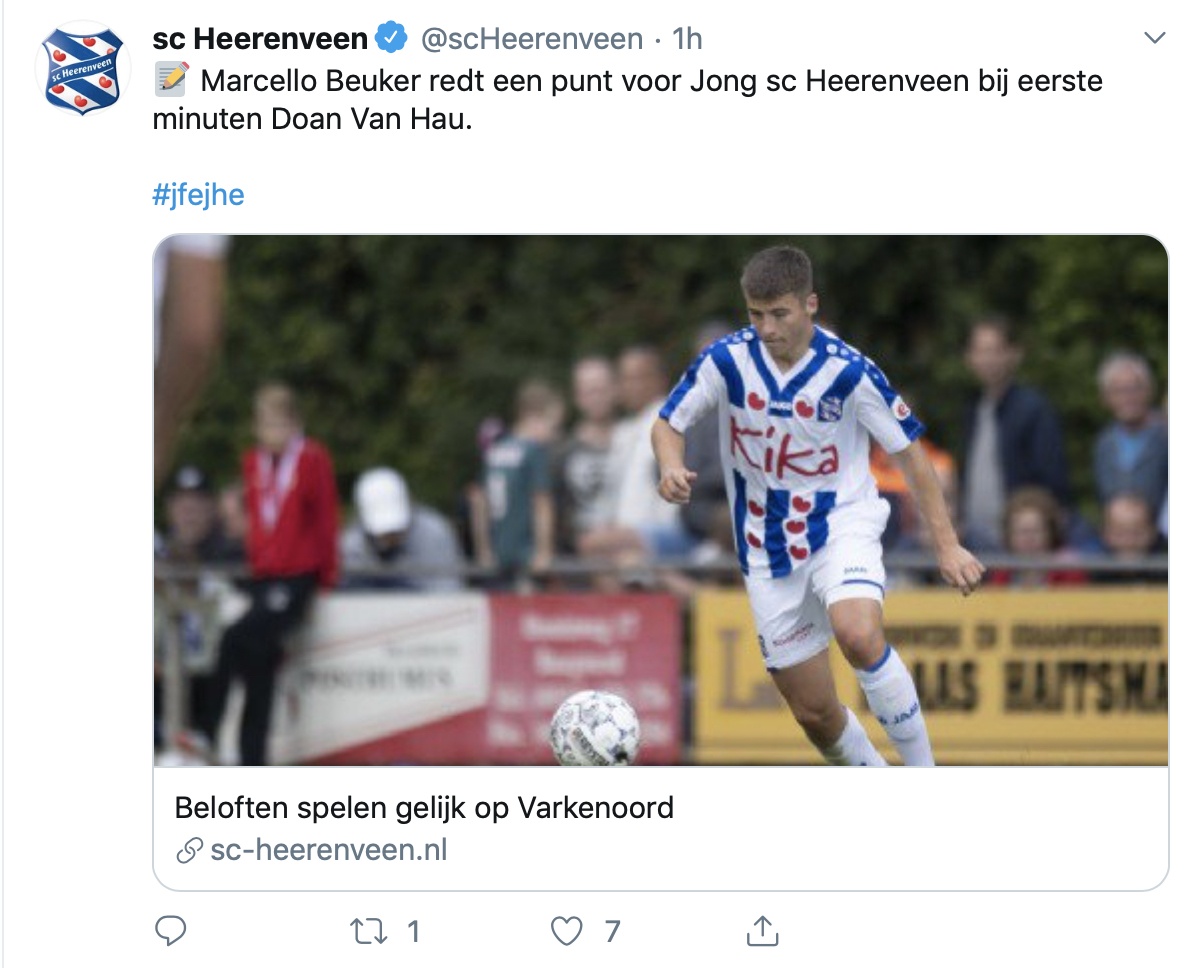Reply to the tweet via speech bubble
Viewport: 1194px width, 968px height.
tap(171, 932)
